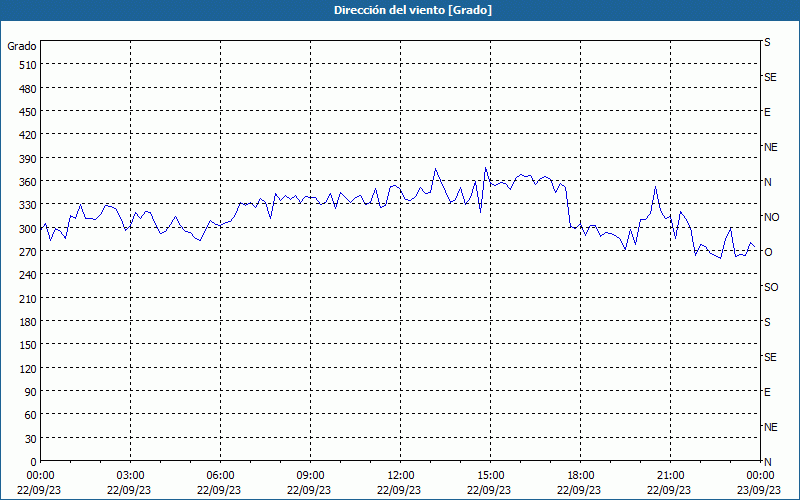This screenshot has height=500, width=800.
Task: Pick the "18:00" time label
Action: tap(581, 476)
